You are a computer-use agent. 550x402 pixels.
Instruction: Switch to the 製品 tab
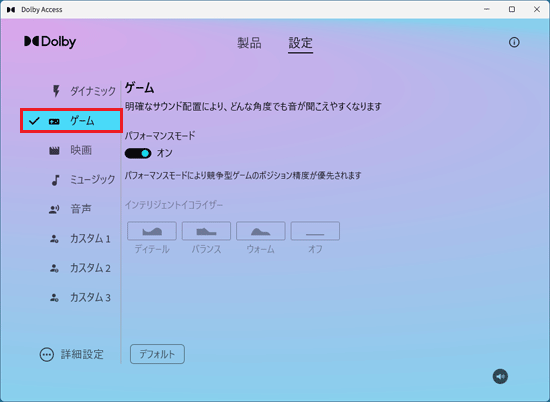[x=249, y=43]
